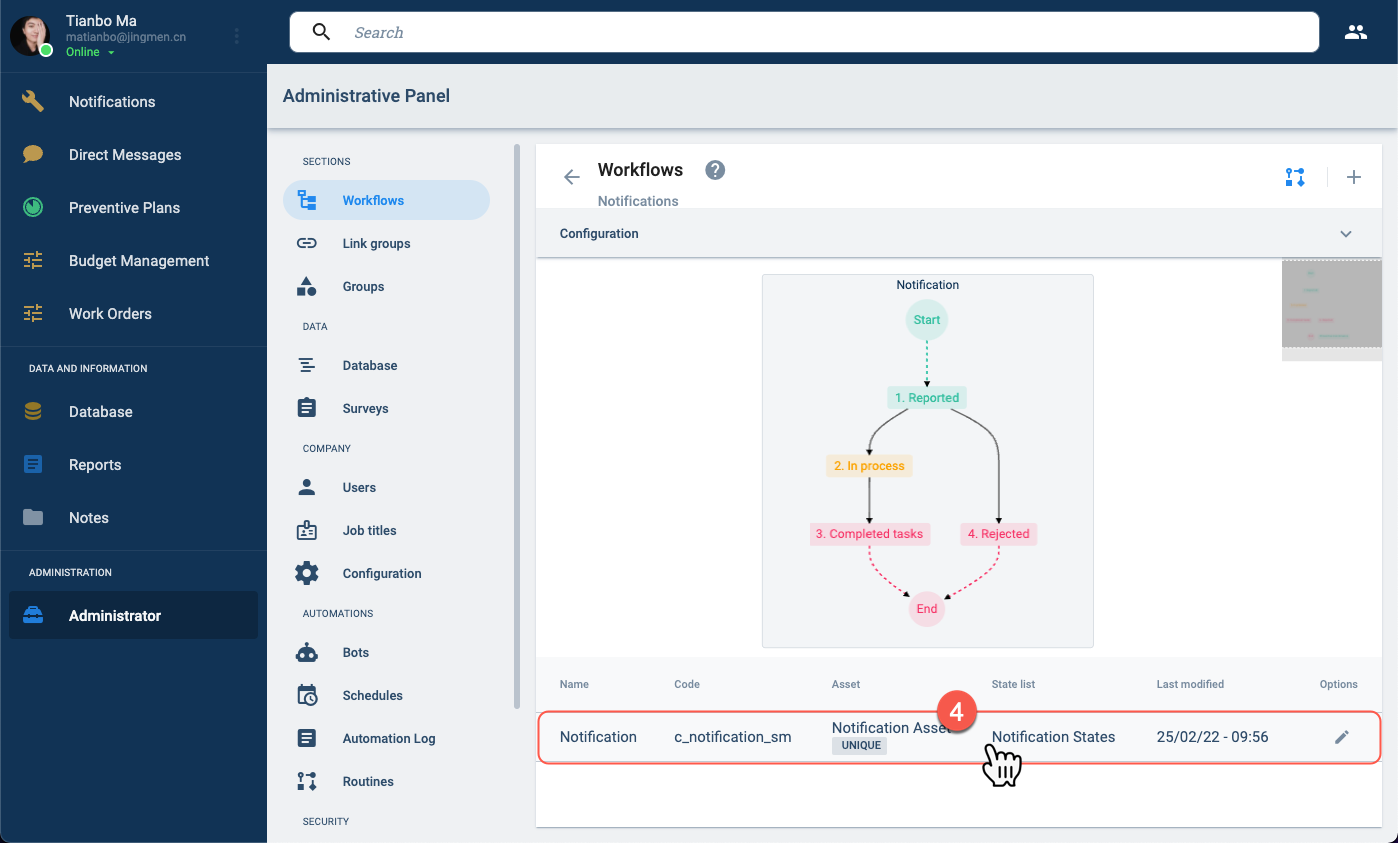The image size is (1398, 843).
Task: Click the Reports document icon
Action: click(33, 464)
